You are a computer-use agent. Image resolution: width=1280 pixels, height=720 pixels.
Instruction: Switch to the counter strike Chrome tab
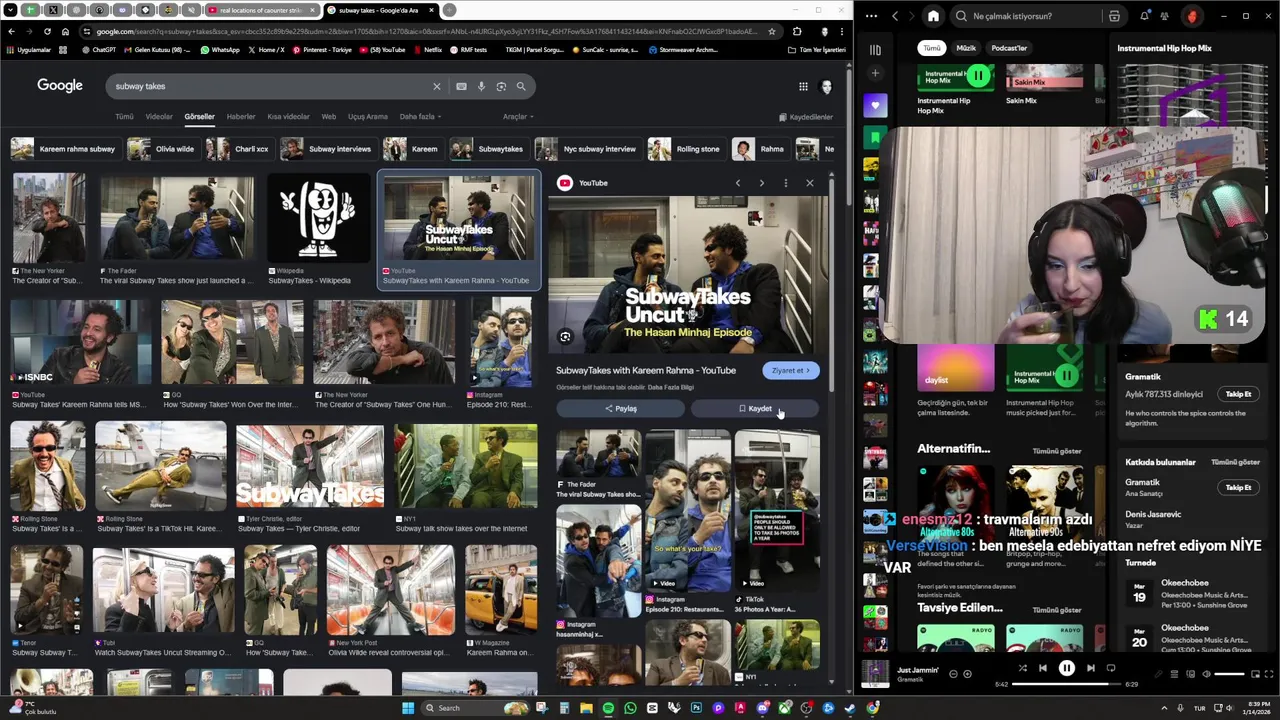[x=260, y=10]
